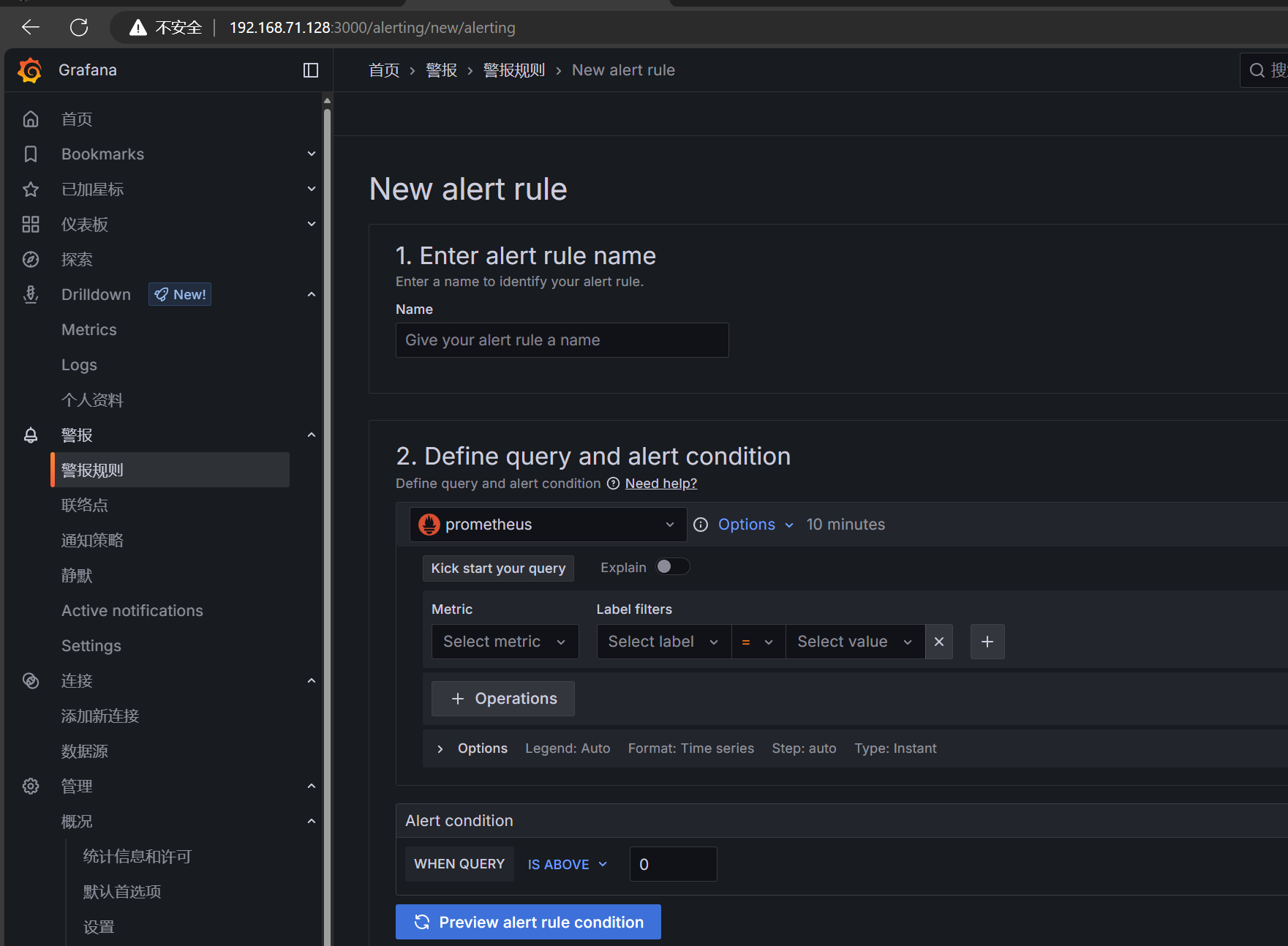The width and height of the screenshot is (1288, 946).
Task: Click the browser address bar URL
Action: (372, 28)
